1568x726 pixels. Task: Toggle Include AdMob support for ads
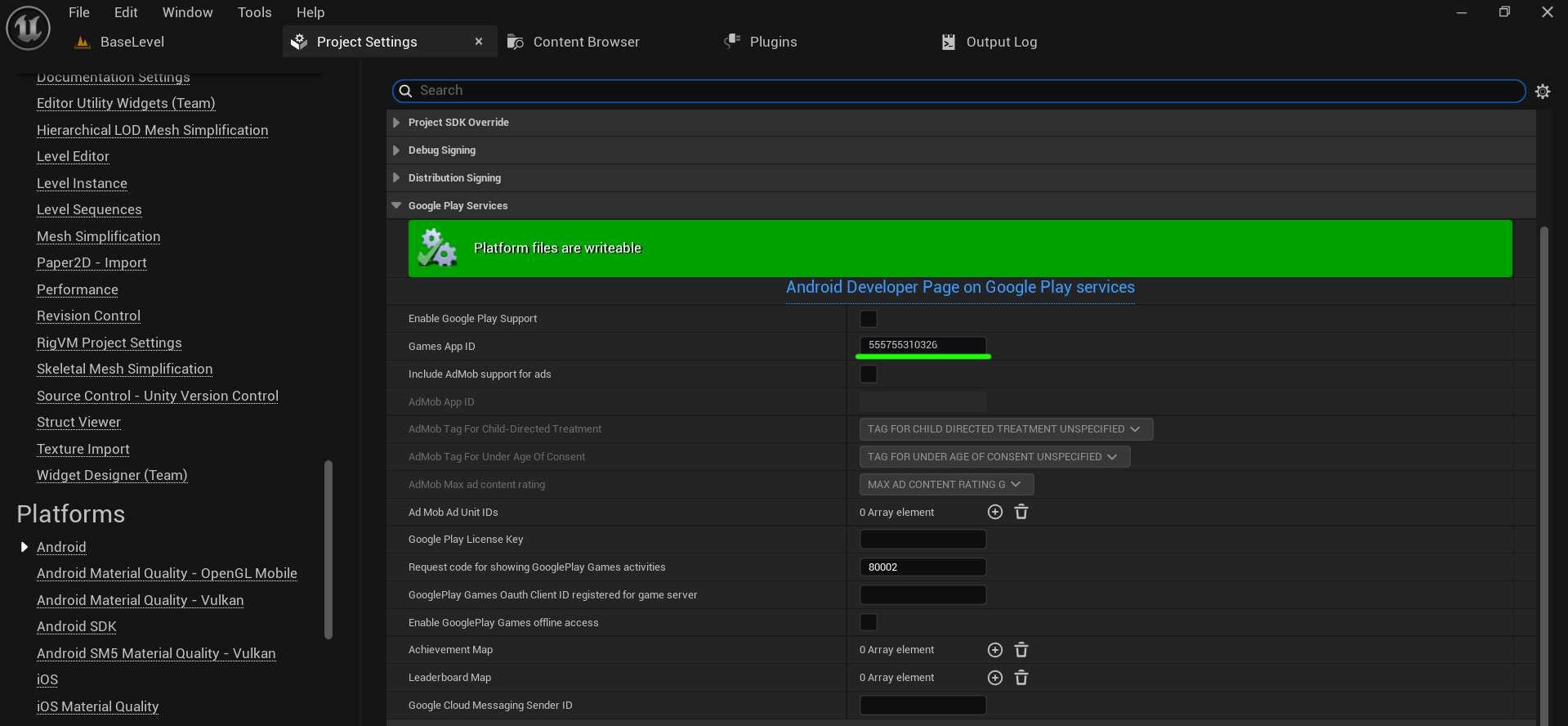[869, 374]
